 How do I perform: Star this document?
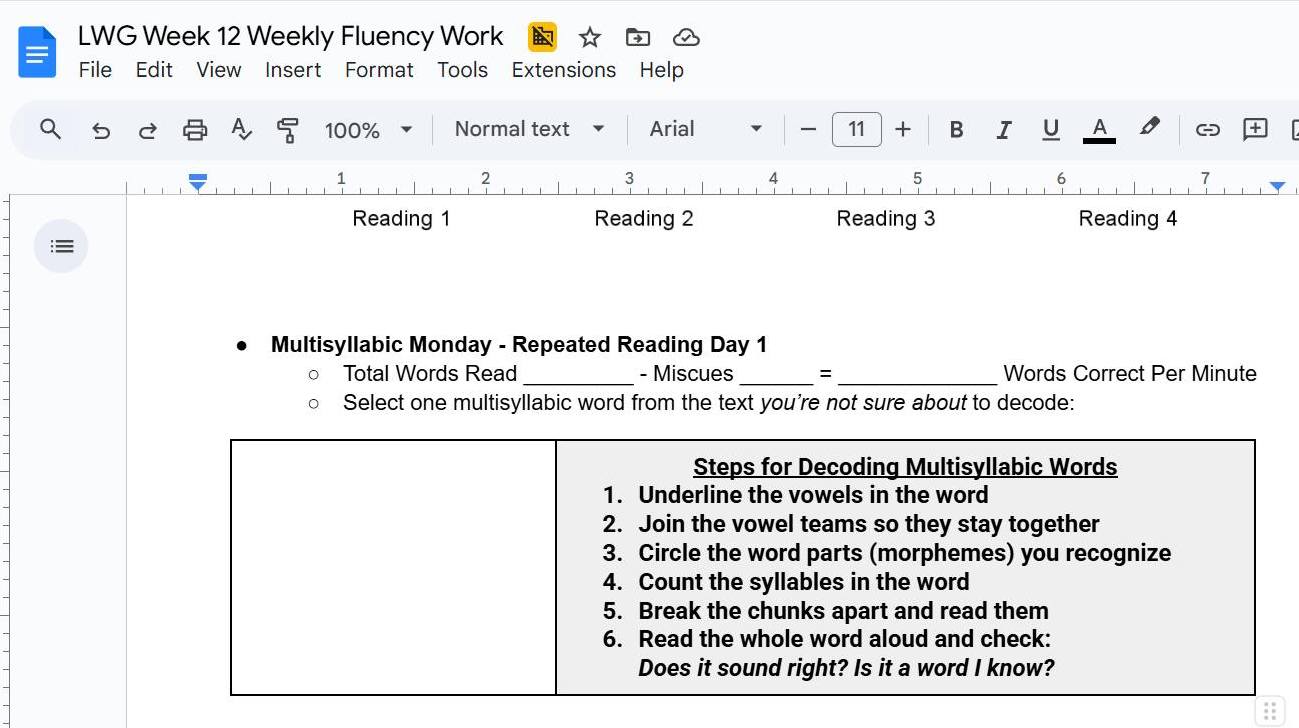coord(590,38)
